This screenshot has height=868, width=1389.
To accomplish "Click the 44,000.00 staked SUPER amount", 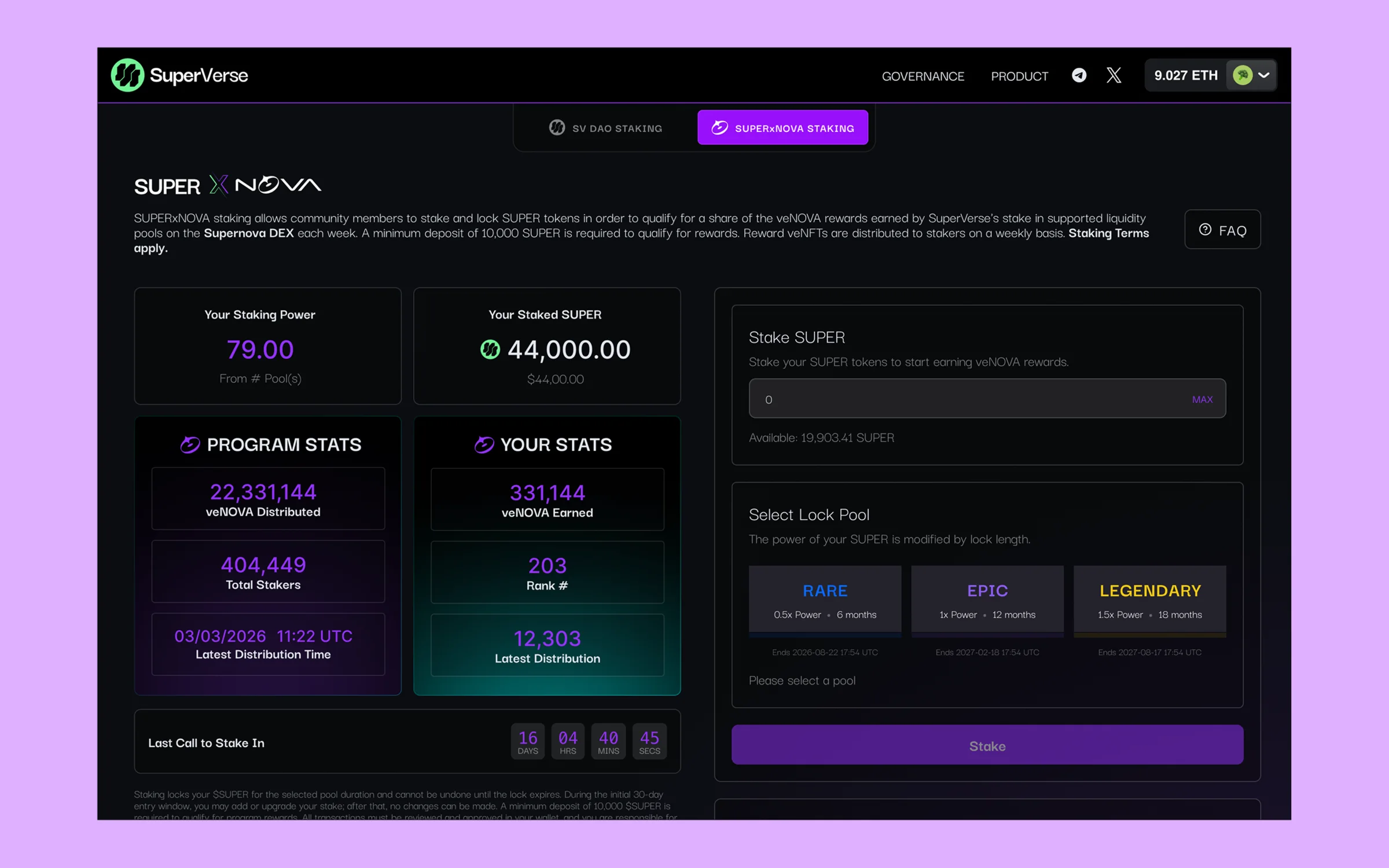I will coord(569,350).
